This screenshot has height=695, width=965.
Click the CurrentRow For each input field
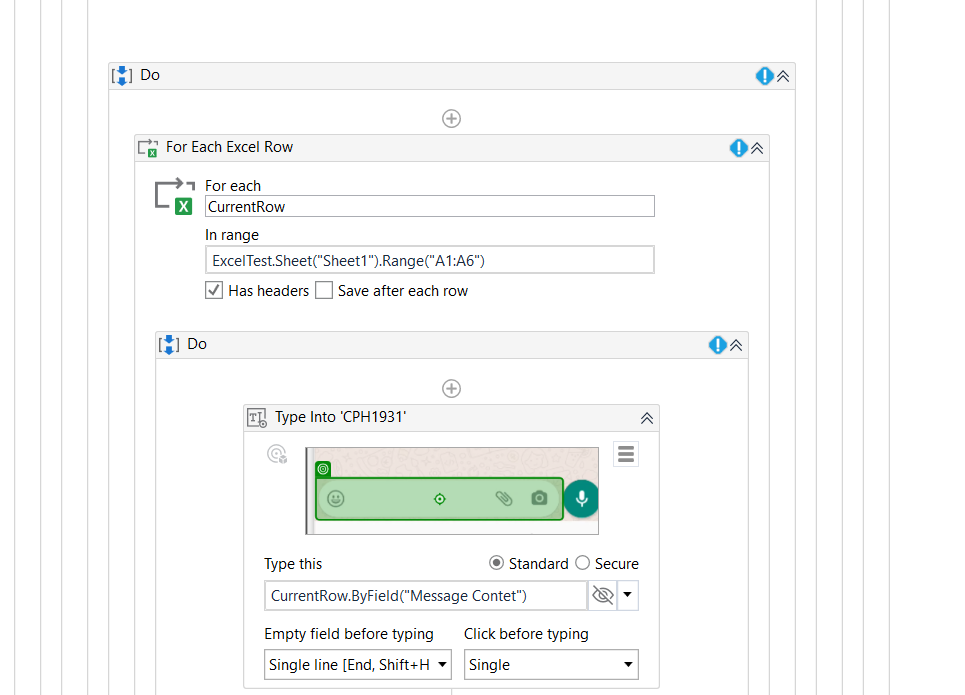(429, 207)
